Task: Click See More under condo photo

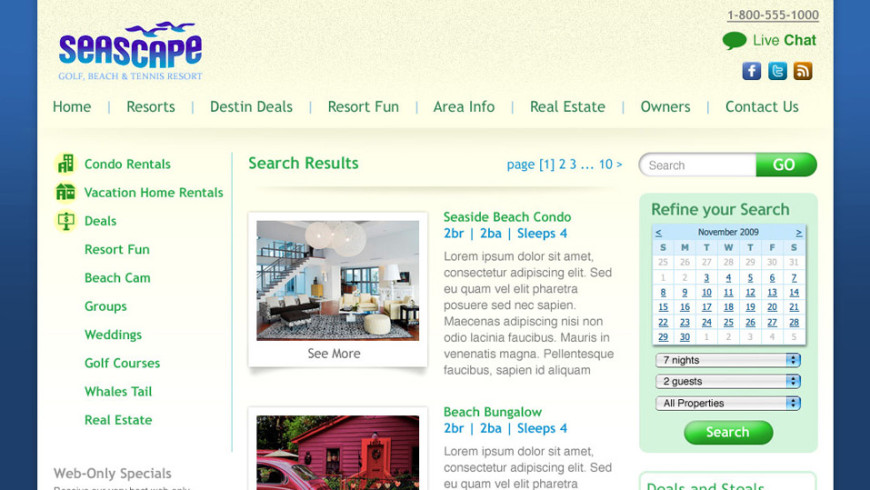Action: (334, 353)
